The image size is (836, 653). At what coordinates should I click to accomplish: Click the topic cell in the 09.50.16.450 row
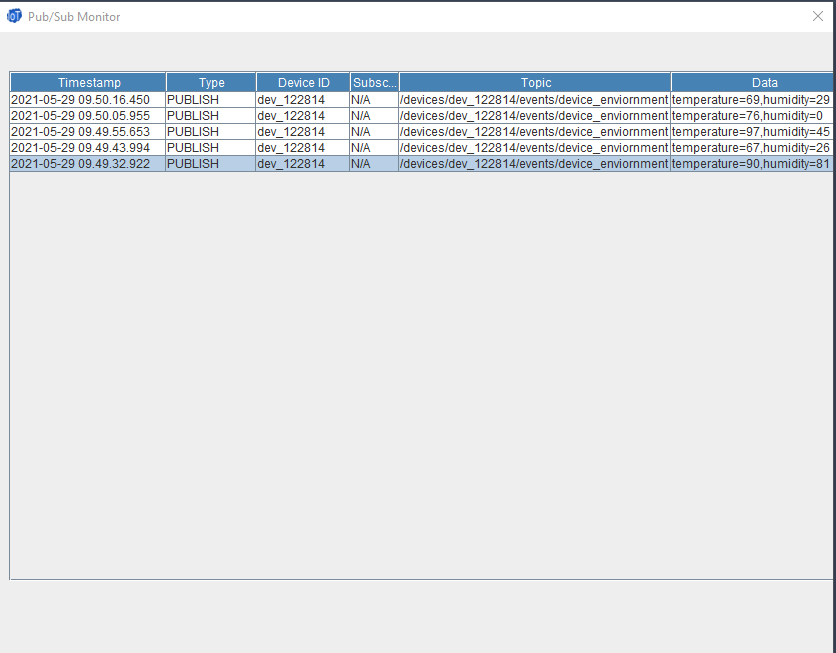tap(534, 100)
